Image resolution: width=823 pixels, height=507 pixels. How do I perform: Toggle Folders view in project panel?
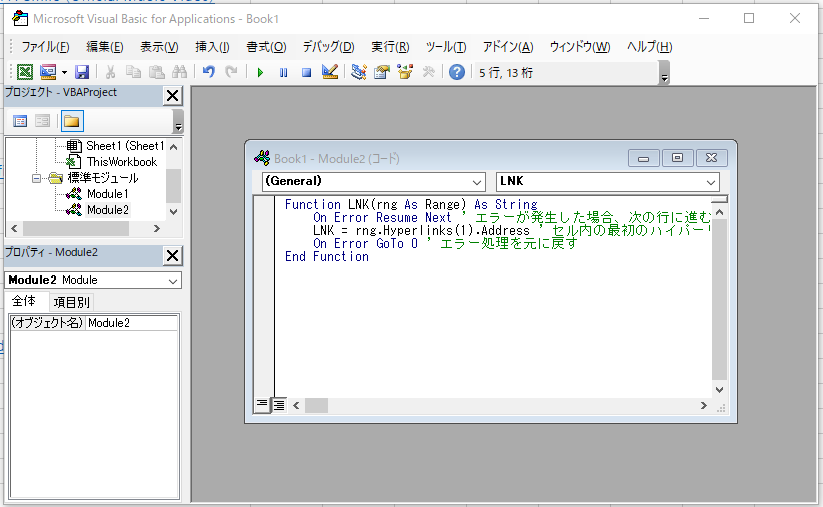pos(72,121)
